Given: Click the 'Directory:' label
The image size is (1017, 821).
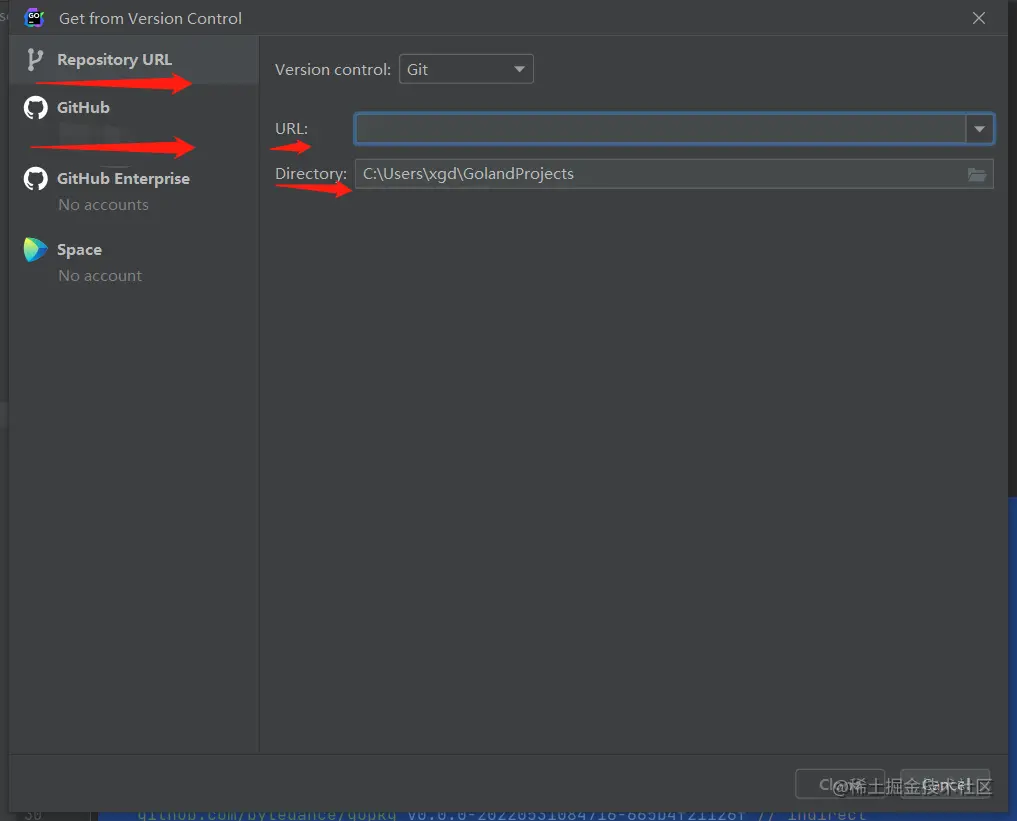Looking at the screenshot, I should [x=311, y=174].
